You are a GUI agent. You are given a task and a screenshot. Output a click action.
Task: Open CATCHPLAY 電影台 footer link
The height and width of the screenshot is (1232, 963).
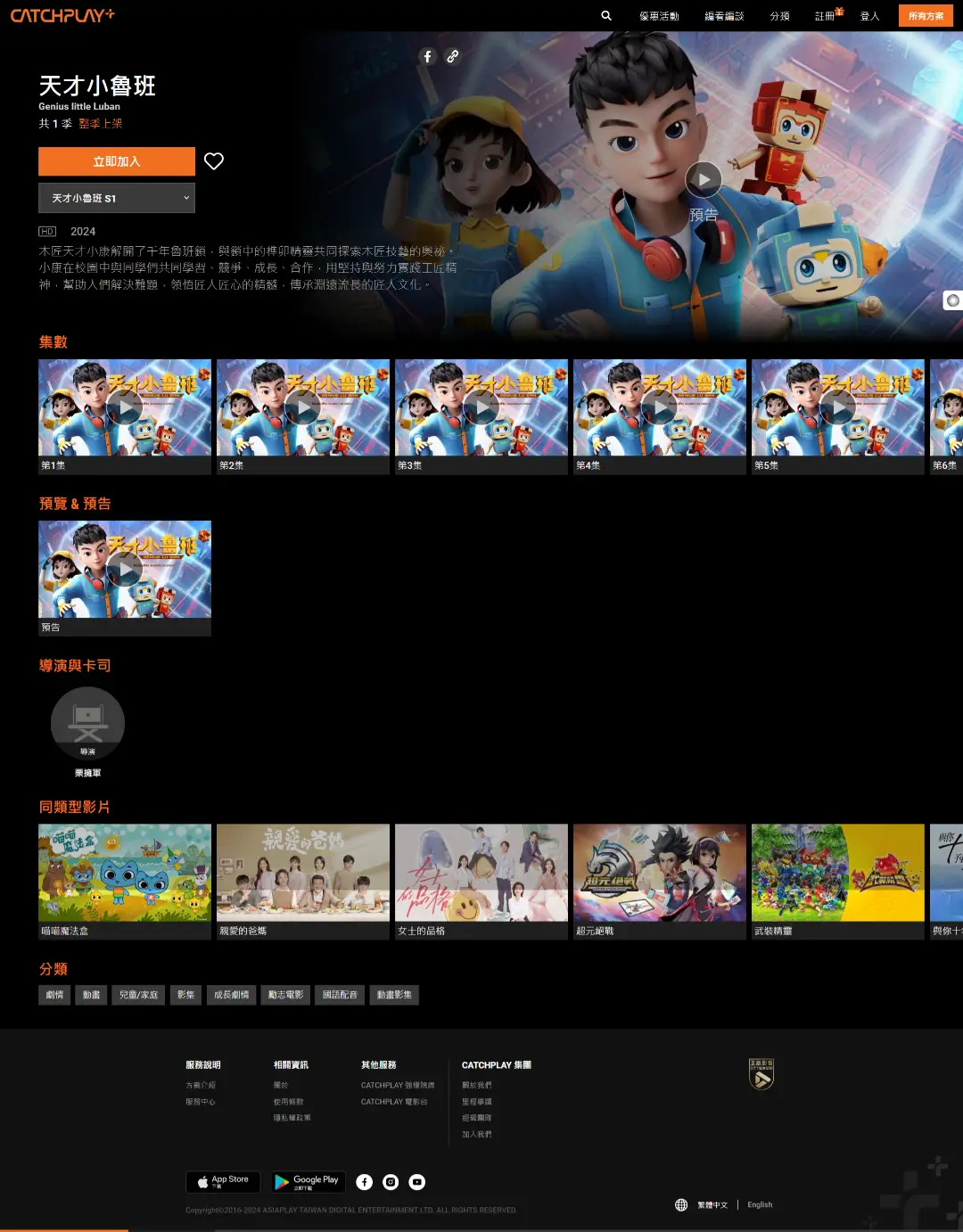[x=394, y=1102]
